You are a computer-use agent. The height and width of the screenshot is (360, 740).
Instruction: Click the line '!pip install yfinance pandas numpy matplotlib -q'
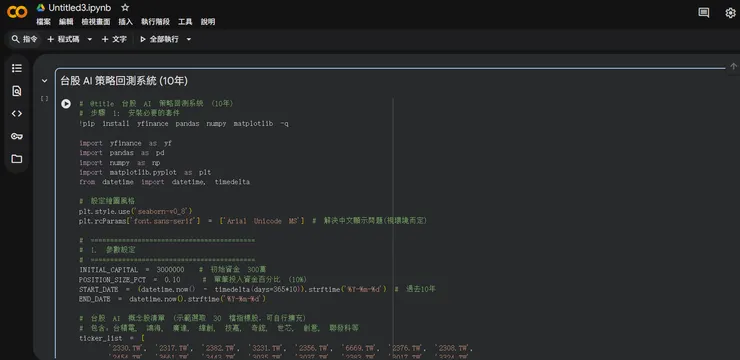(x=184, y=124)
